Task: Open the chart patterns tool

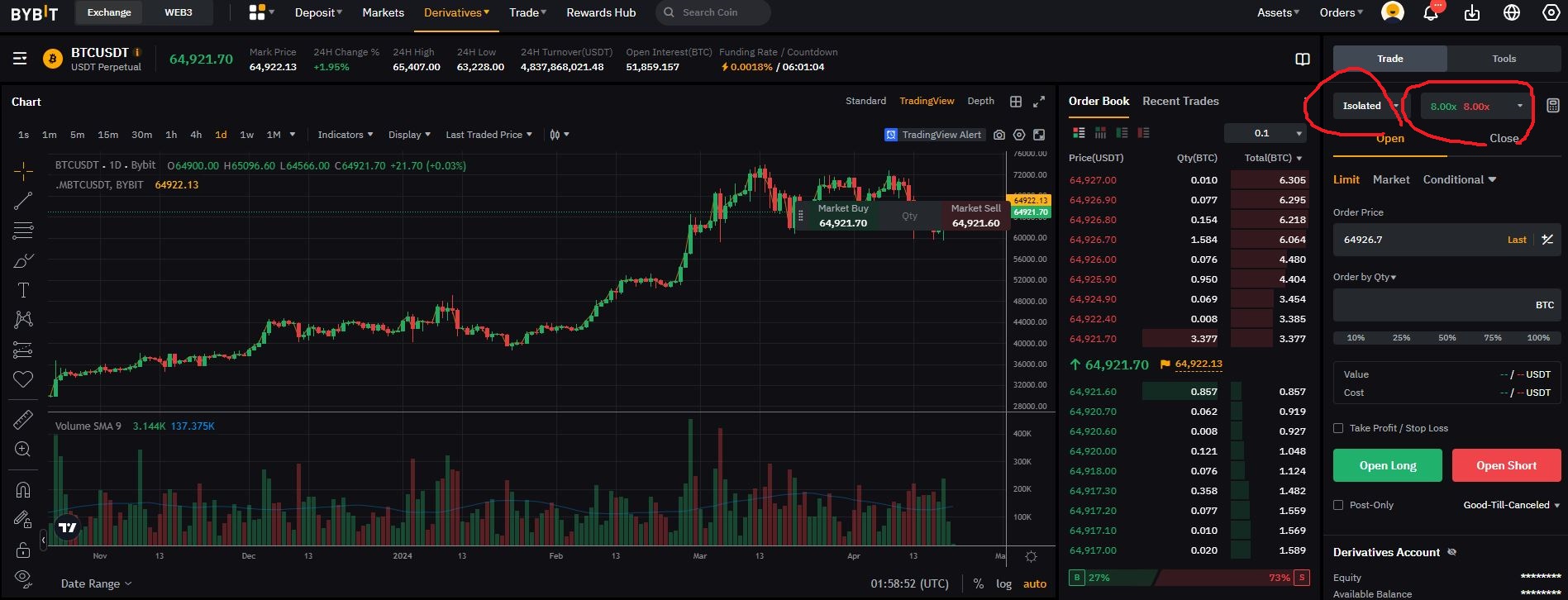Action: coord(23,319)
